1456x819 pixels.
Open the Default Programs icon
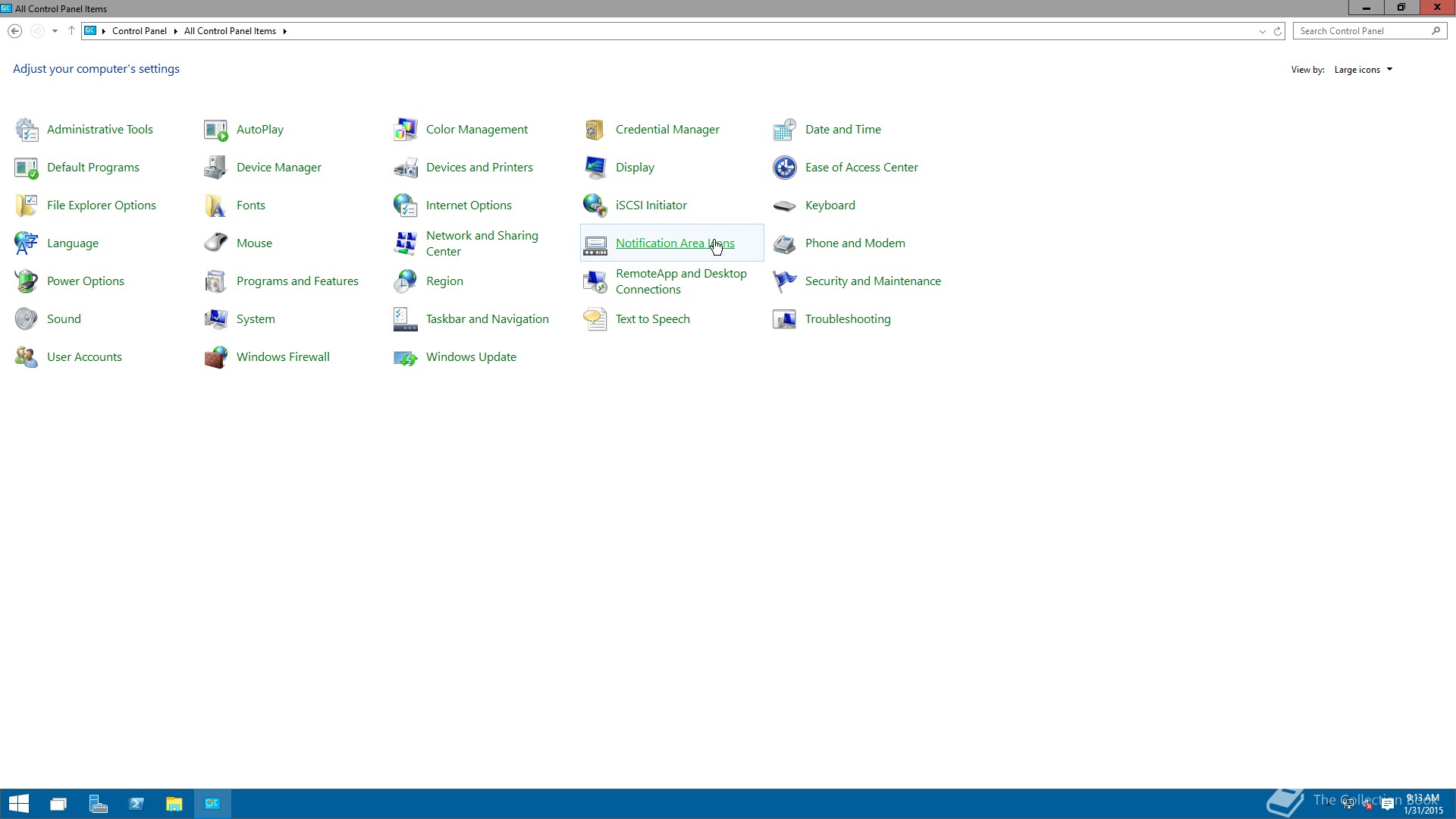27,168
